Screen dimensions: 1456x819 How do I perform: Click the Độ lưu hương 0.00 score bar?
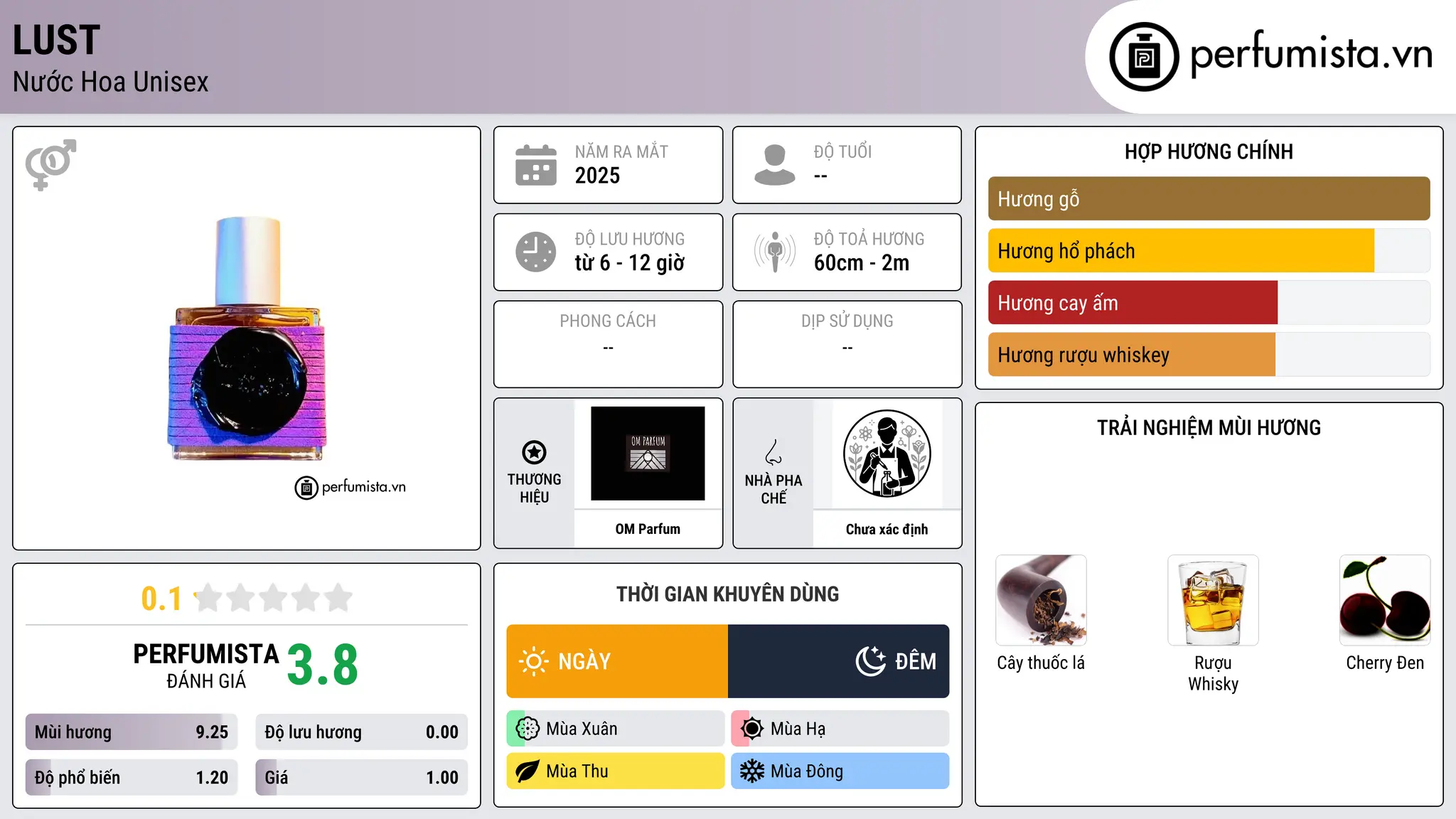361,732
